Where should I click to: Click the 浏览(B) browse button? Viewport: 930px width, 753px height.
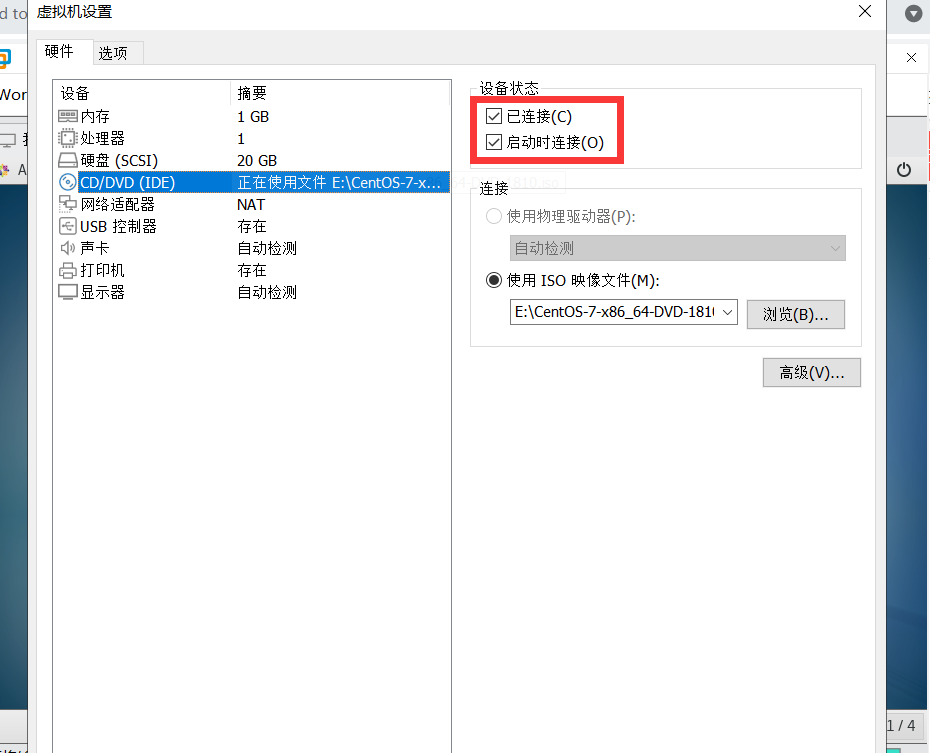pyautogui.click(x=795, y=313)
